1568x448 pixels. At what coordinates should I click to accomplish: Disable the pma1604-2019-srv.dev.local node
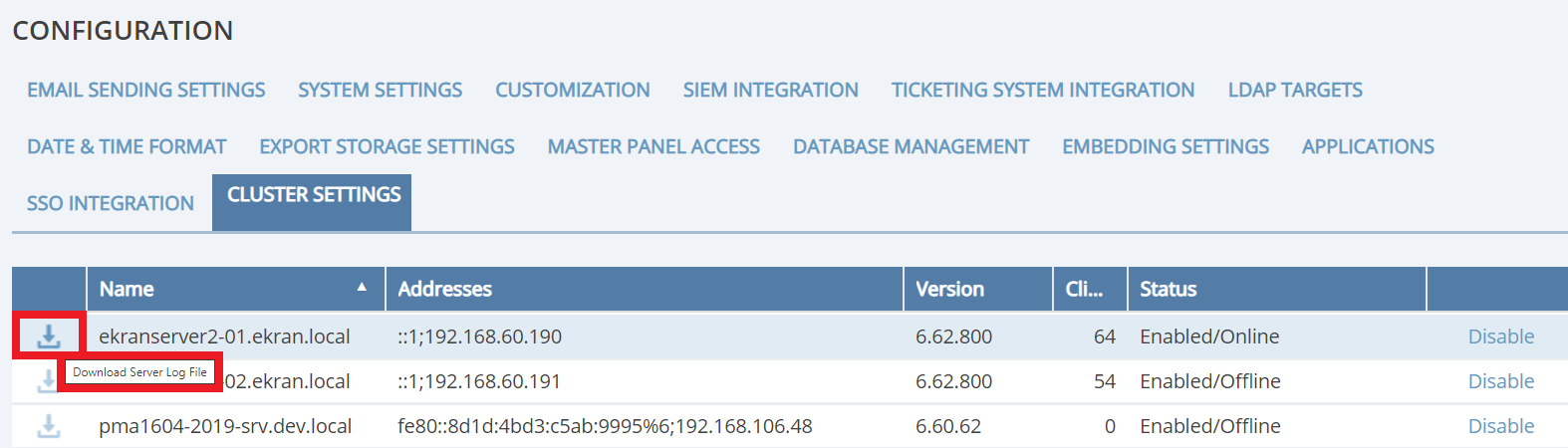point(1500,426)
